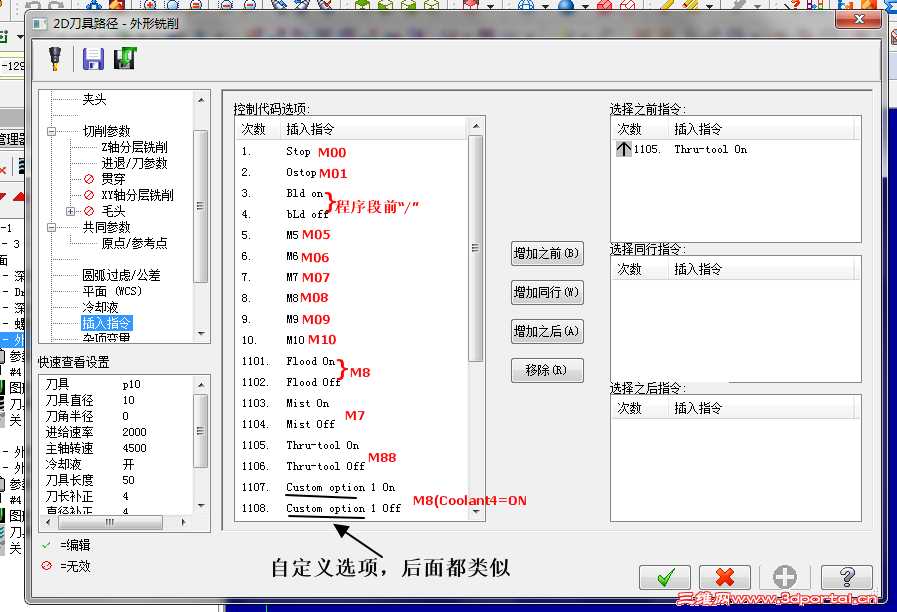Click the blue floppy save parameters icon
This screenshot has width=897, height=612.
click(93, 59)
